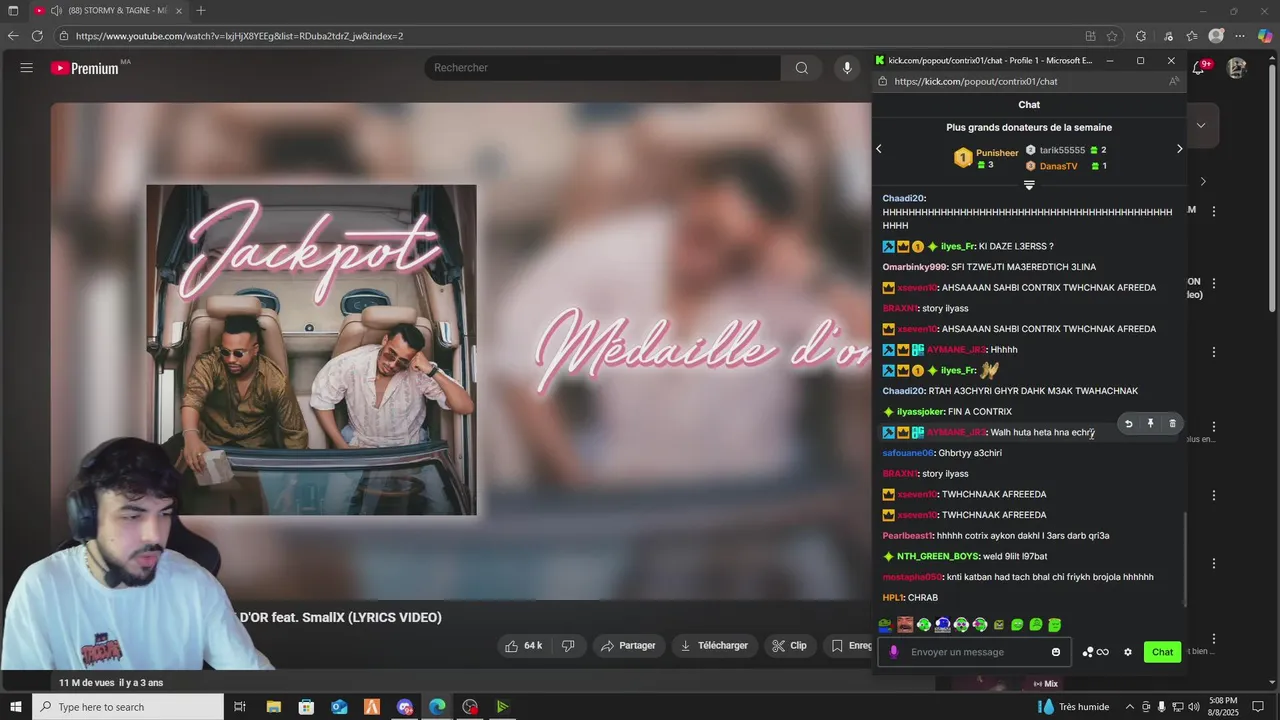Show previous donors with left arrow in Kick chat
Viewport: 1280px width, 720px height.
pos(879,149)
